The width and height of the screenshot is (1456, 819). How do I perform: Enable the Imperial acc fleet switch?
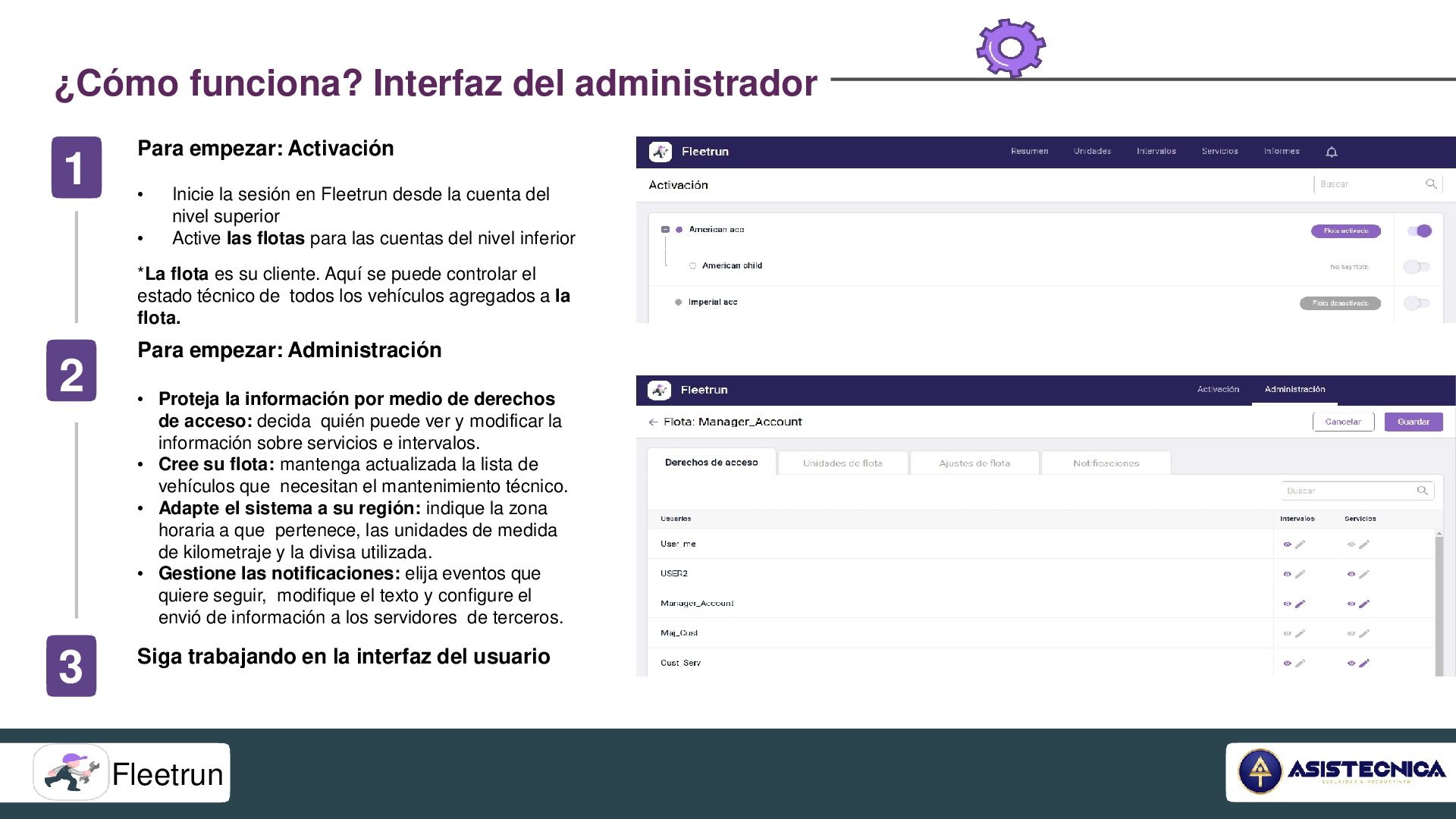click(x=1416, y=303)
